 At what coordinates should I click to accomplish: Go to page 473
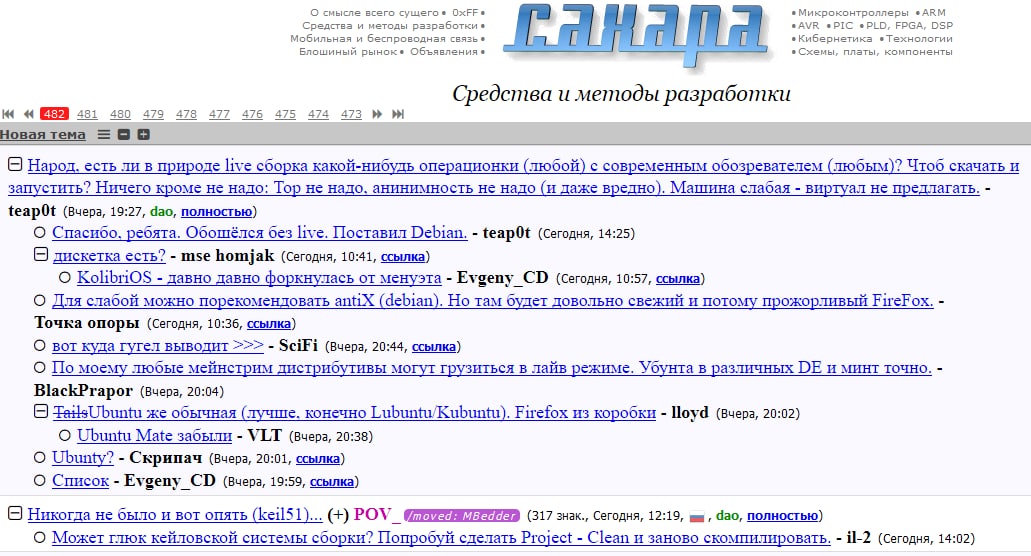point(351,114)
